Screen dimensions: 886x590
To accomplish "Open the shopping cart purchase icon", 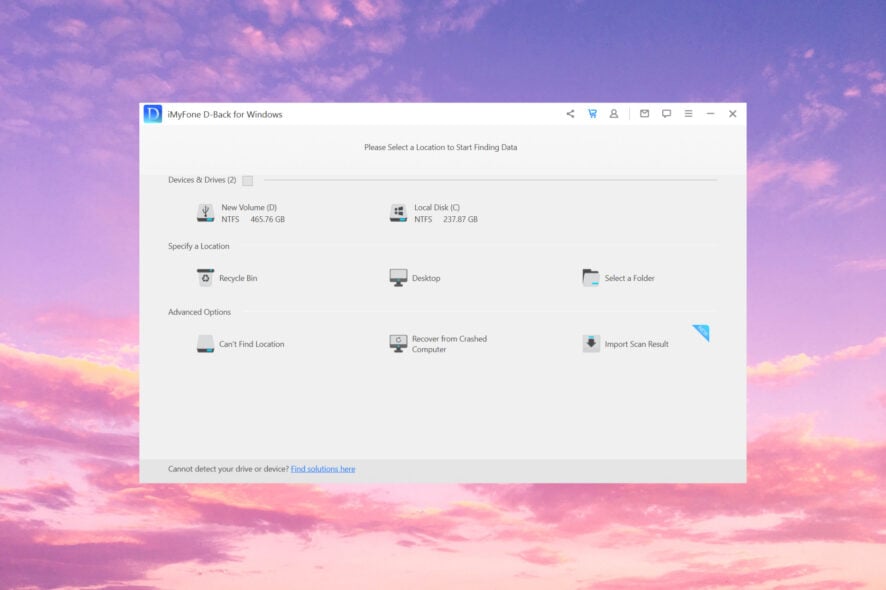I will (x=592, y=114).
